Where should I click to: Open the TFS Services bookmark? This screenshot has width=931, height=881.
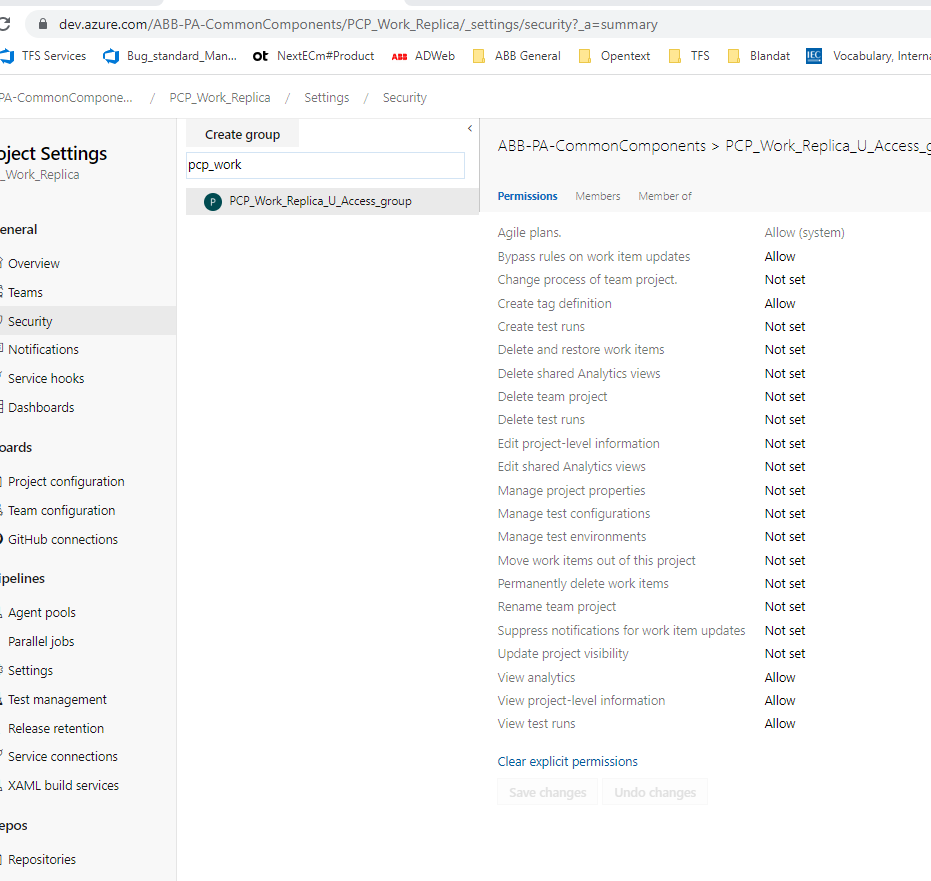point(43,56)
